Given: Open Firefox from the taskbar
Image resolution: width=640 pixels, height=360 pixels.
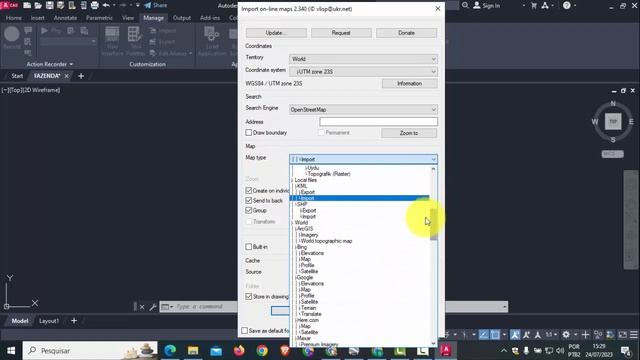Looking at the screenshot, I should point(239,351).
